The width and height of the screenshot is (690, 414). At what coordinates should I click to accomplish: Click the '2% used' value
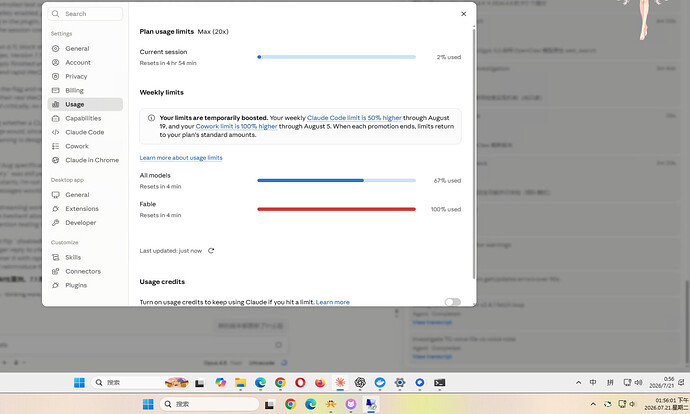tap(449, 57)
